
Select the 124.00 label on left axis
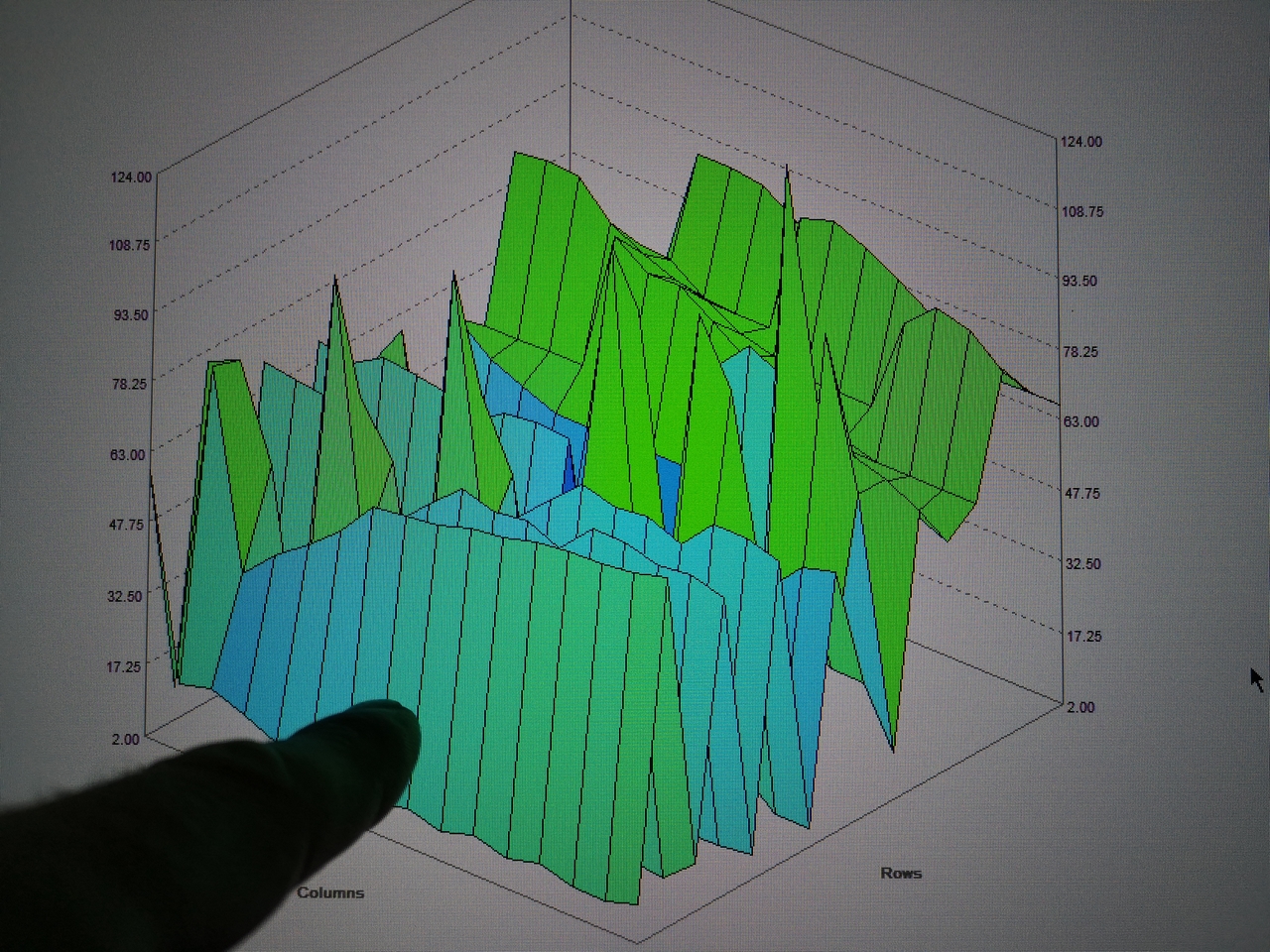[131, 177]
